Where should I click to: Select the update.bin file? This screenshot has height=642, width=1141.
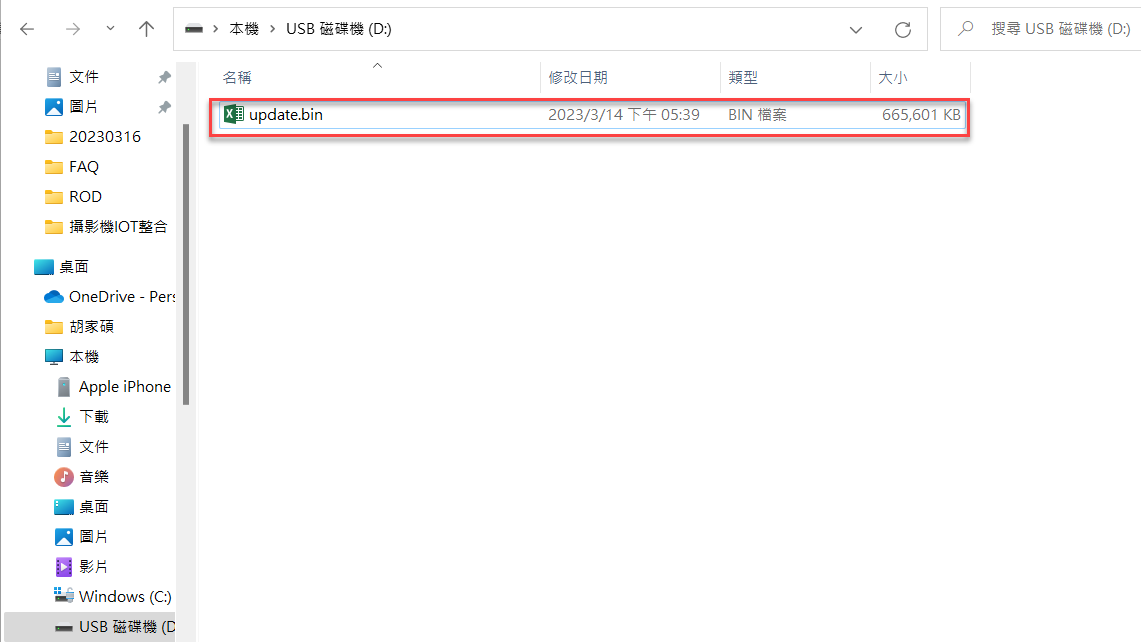[x=286, y=115]
